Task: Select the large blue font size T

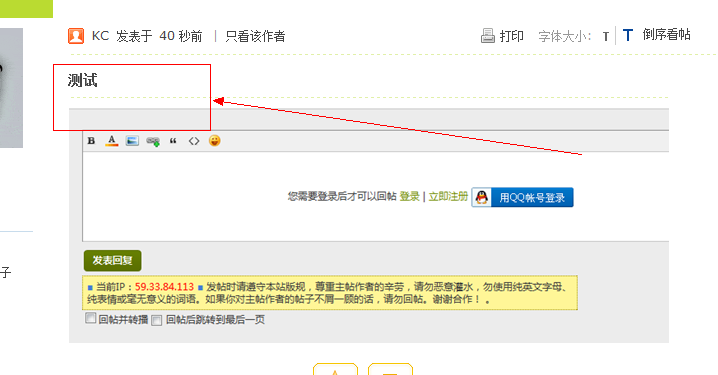Action: (628, 35)
